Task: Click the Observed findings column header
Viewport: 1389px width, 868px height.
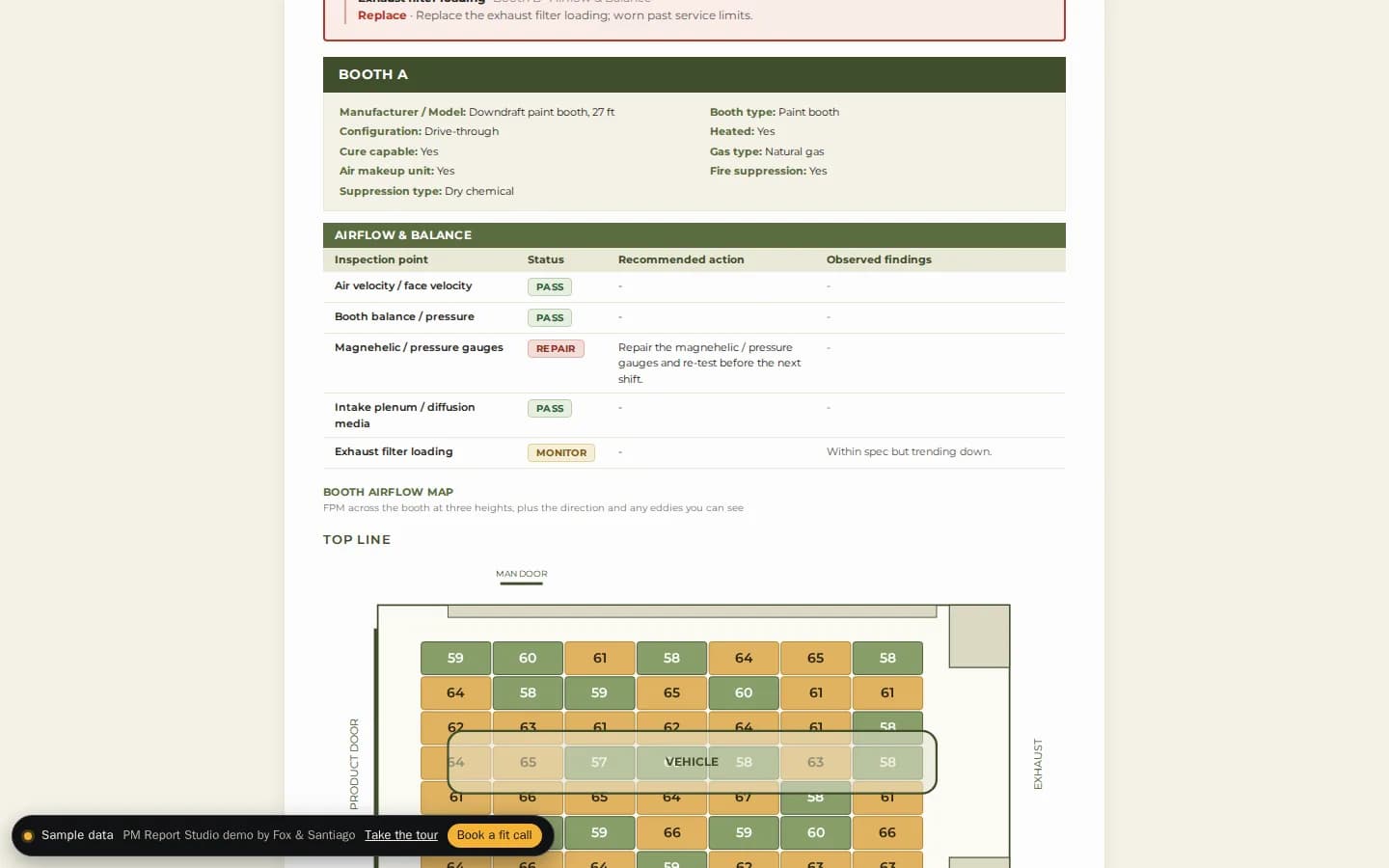Action: [x=879, y=259]
